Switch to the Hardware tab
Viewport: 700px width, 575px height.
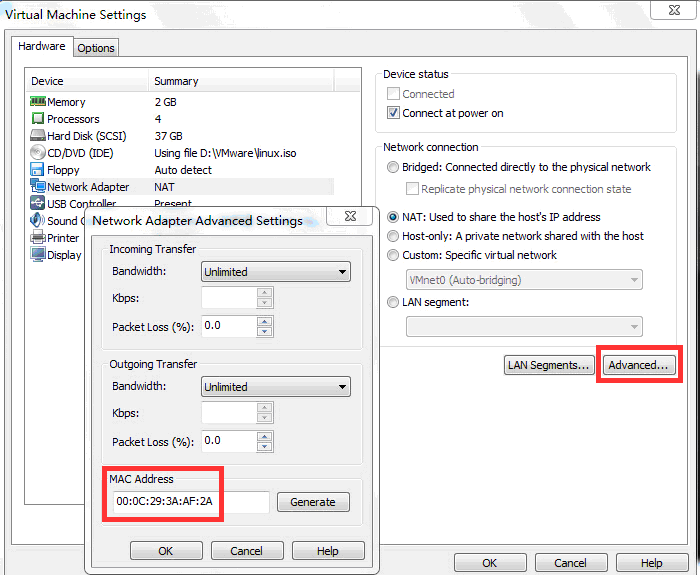(42, 46)
